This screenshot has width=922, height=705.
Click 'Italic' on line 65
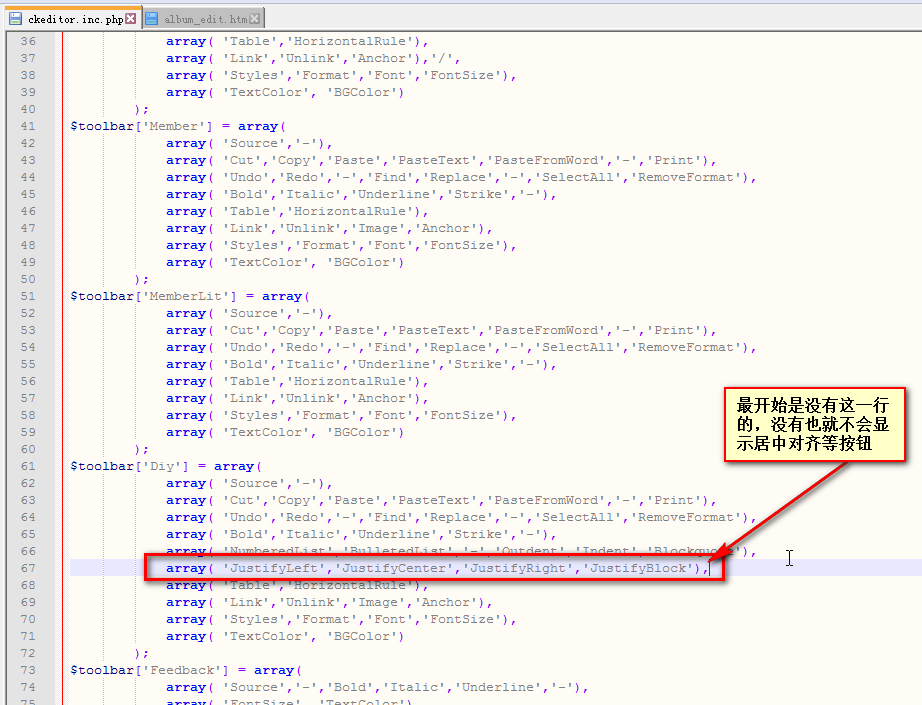click(310, 534)
